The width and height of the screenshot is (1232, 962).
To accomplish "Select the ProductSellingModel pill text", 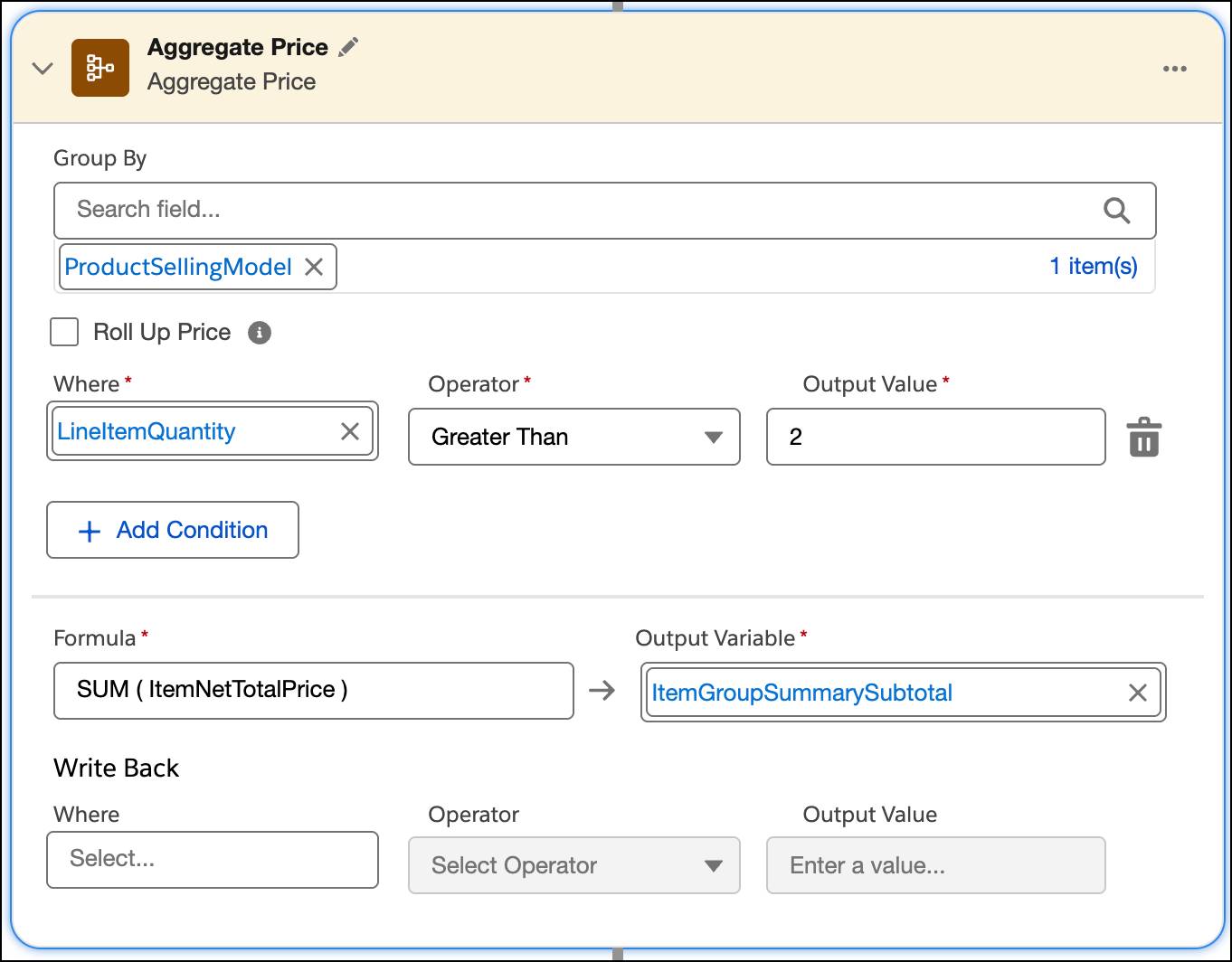I will [x=178, y=267].
